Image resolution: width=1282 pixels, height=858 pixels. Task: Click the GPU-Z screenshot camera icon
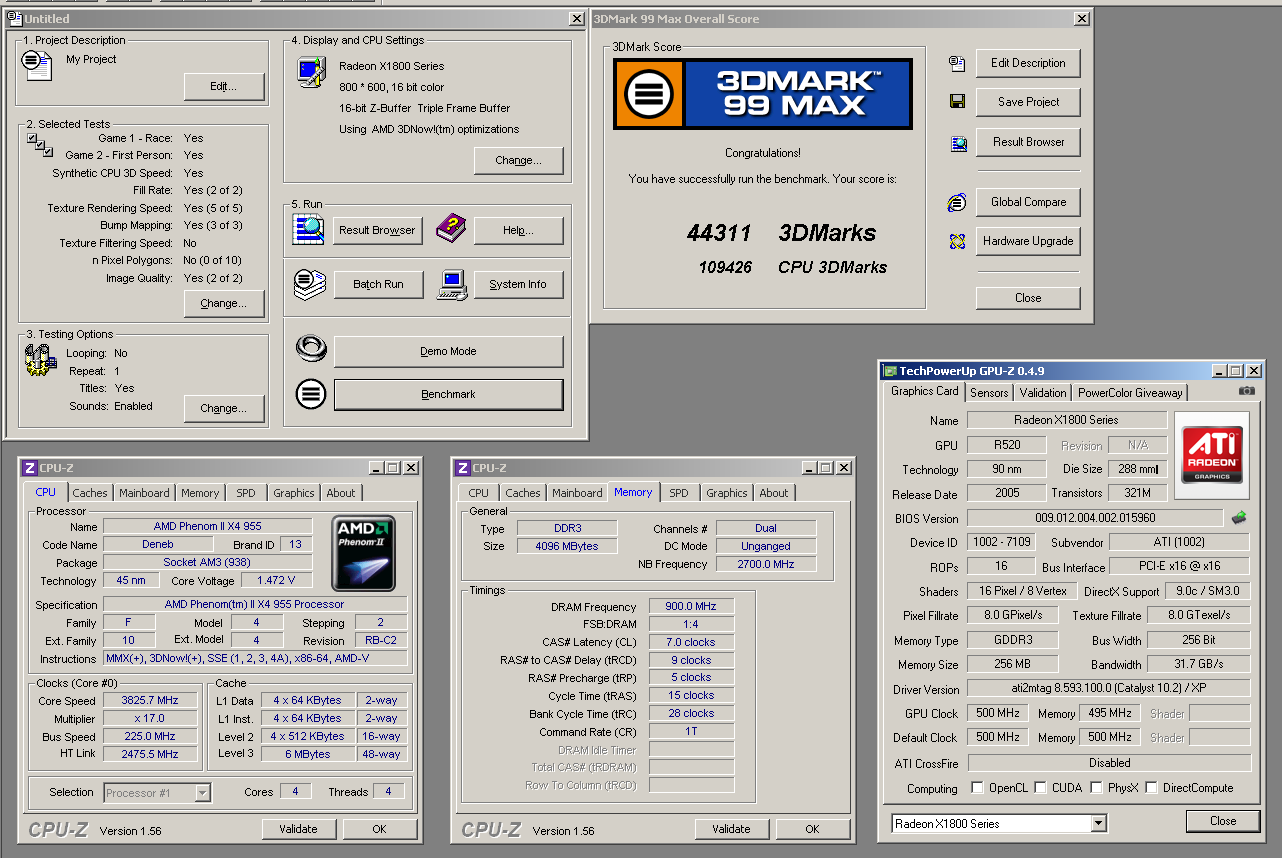[x=1246, y=392]
